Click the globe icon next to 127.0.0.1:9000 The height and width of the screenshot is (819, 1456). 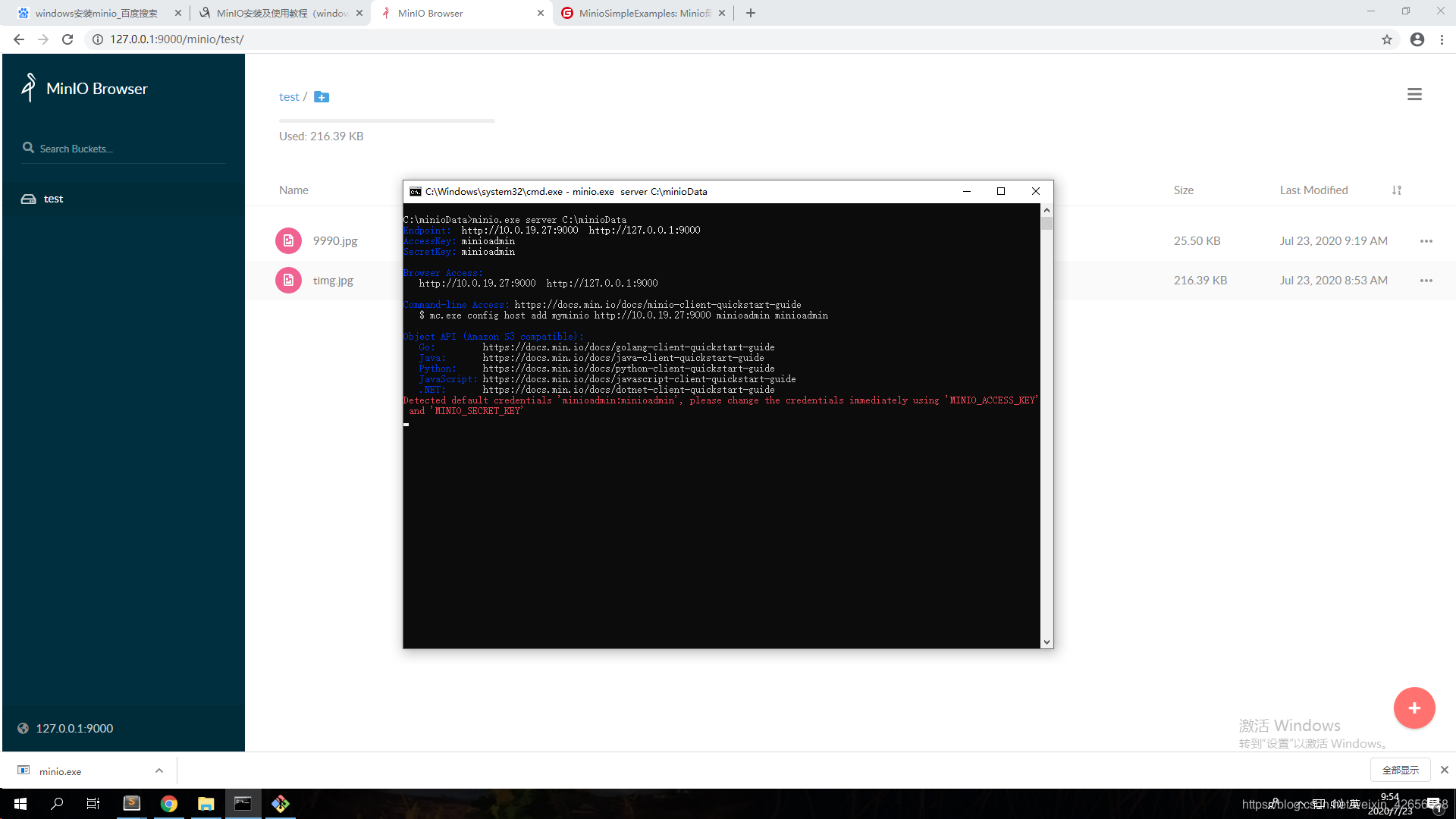24,728
